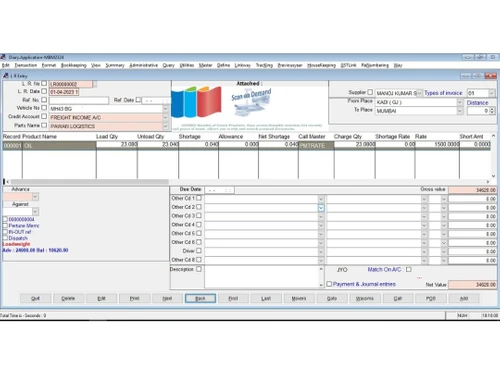Open the Query menu
This screenshot has height=375, width=500.
point(169,65)
